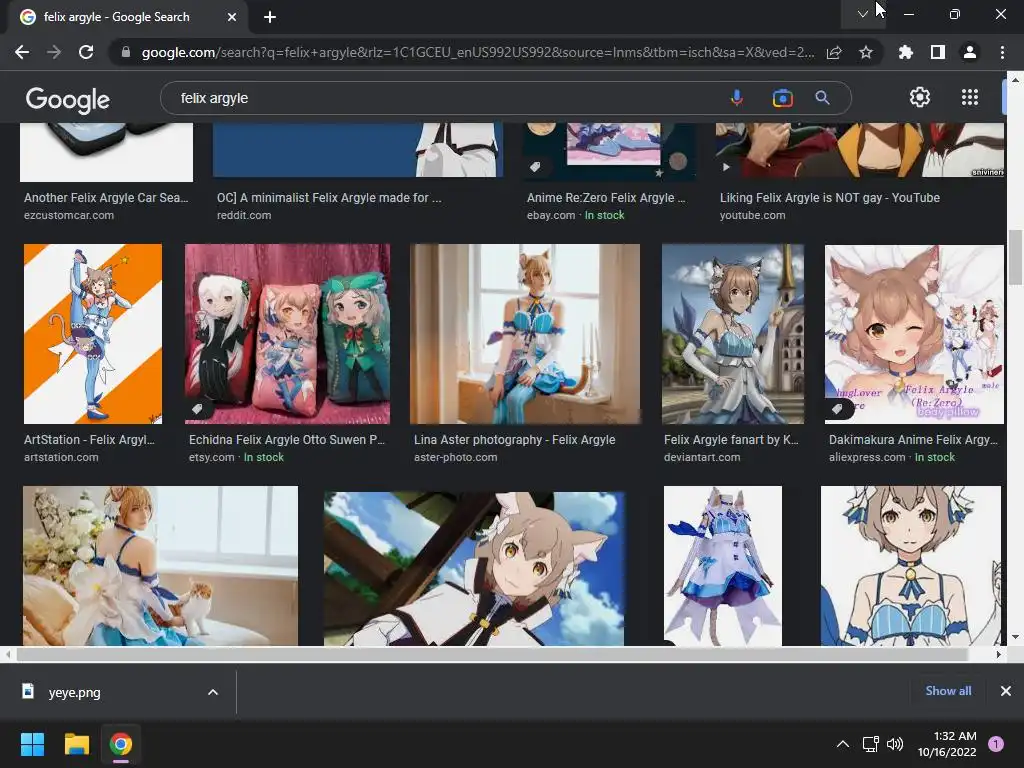Image resolution: width=1024 pixels, height=768 pixels.
Task: Open the Felix line art portrait thumbnail
Action: point(910,566)
